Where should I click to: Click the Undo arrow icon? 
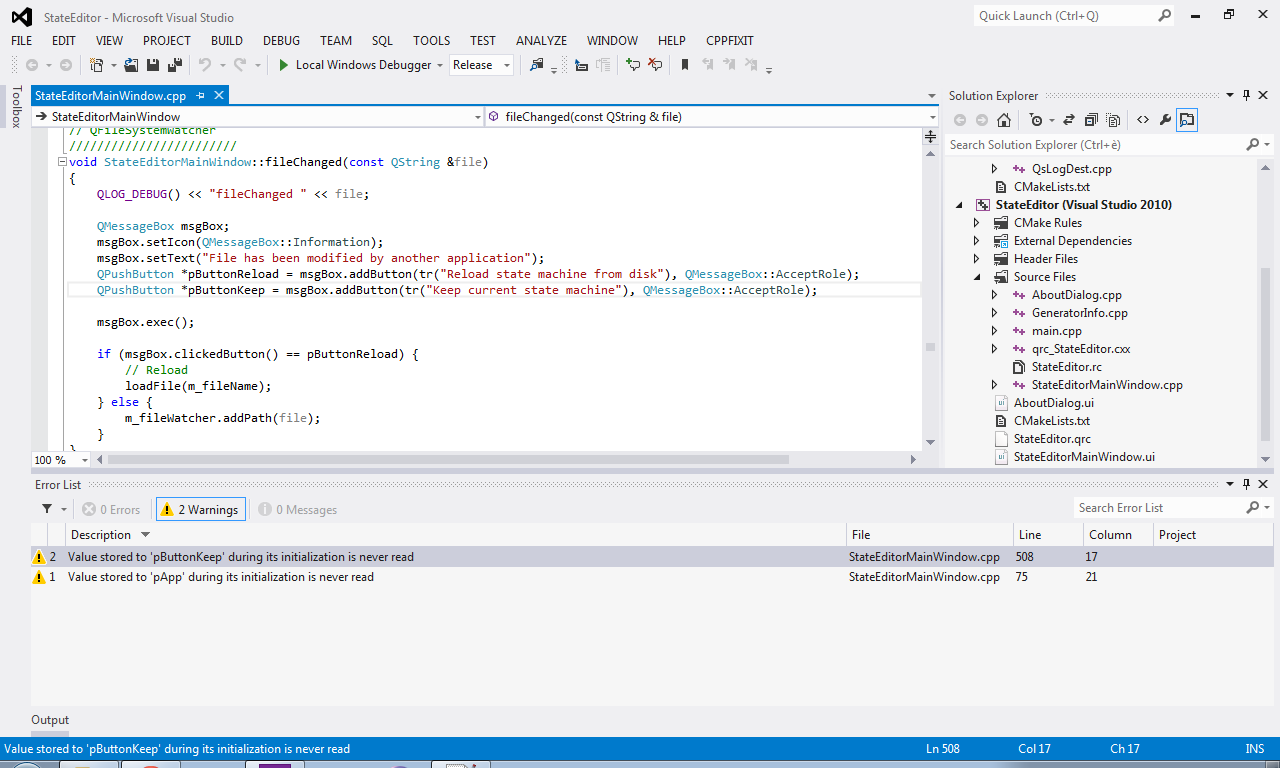click(204, 65)
